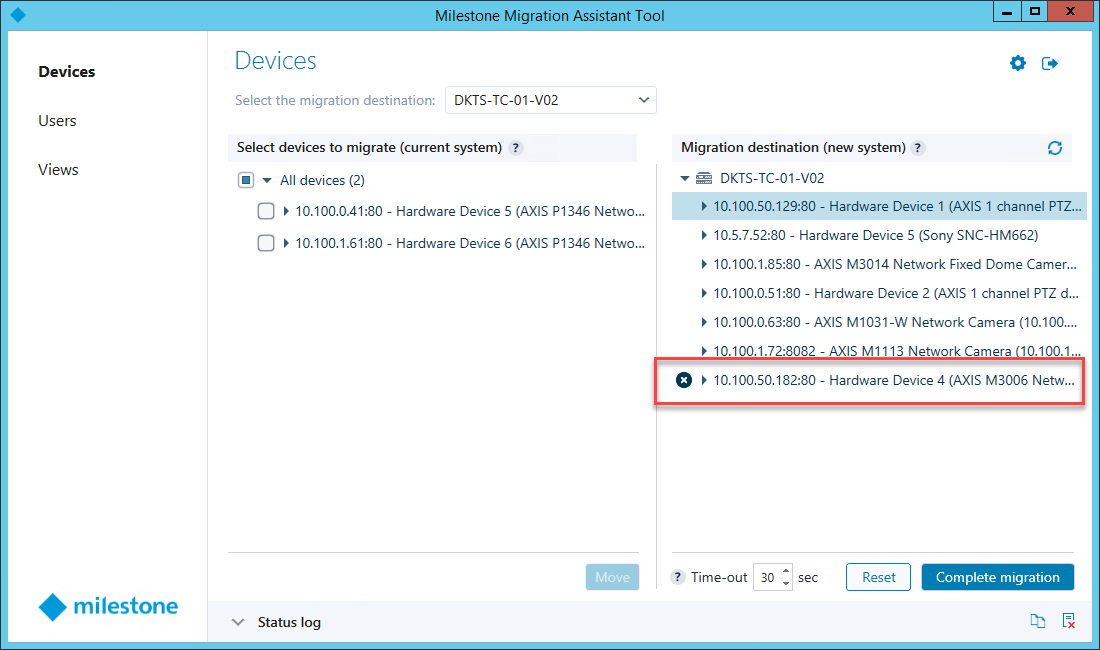Increase the Time-out seconds value
The image size is (1100, 650).
pos(786,572)
